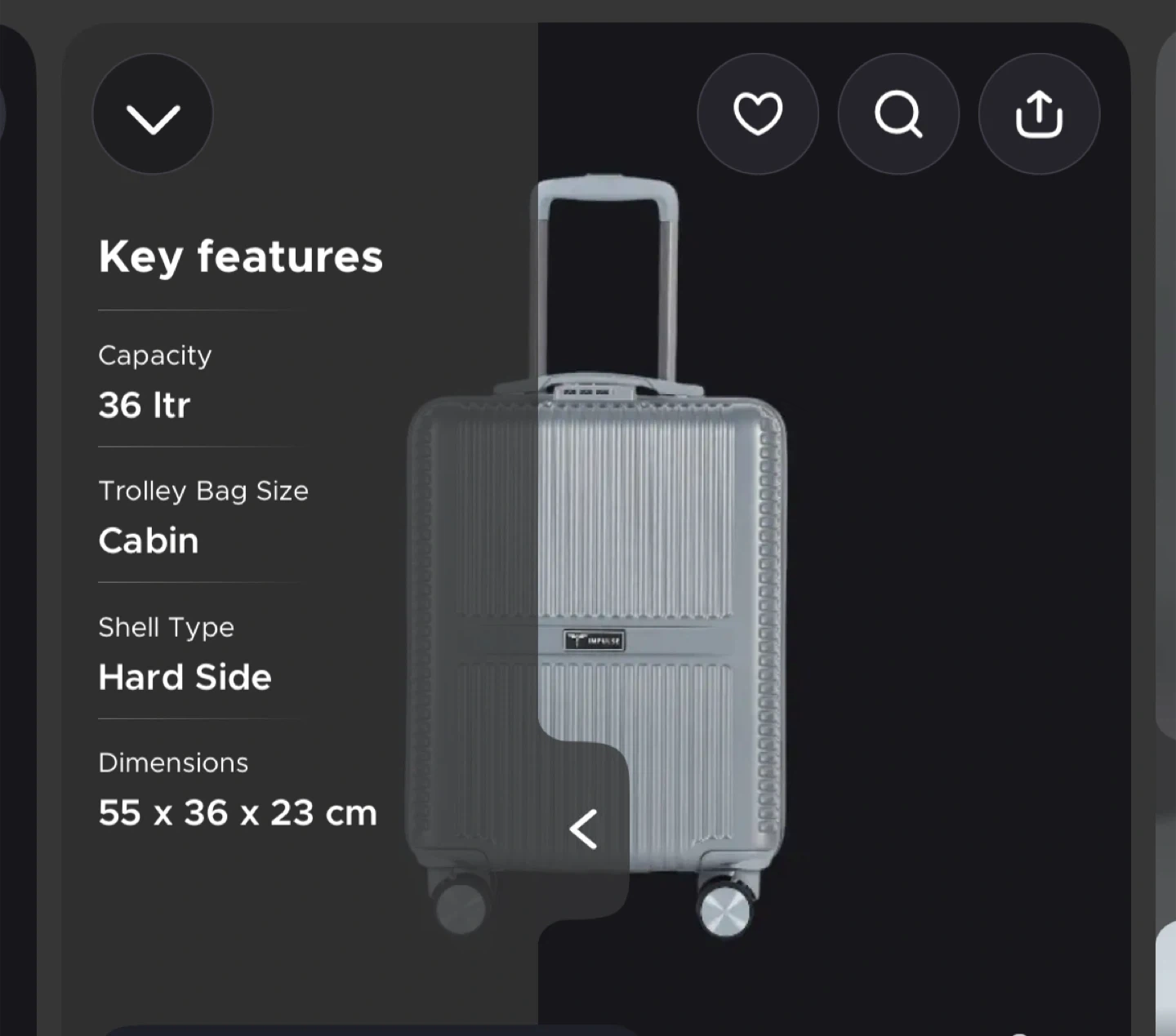Tap the Capacity label
Screen dimensions: 1176x1036
(155, 355)
